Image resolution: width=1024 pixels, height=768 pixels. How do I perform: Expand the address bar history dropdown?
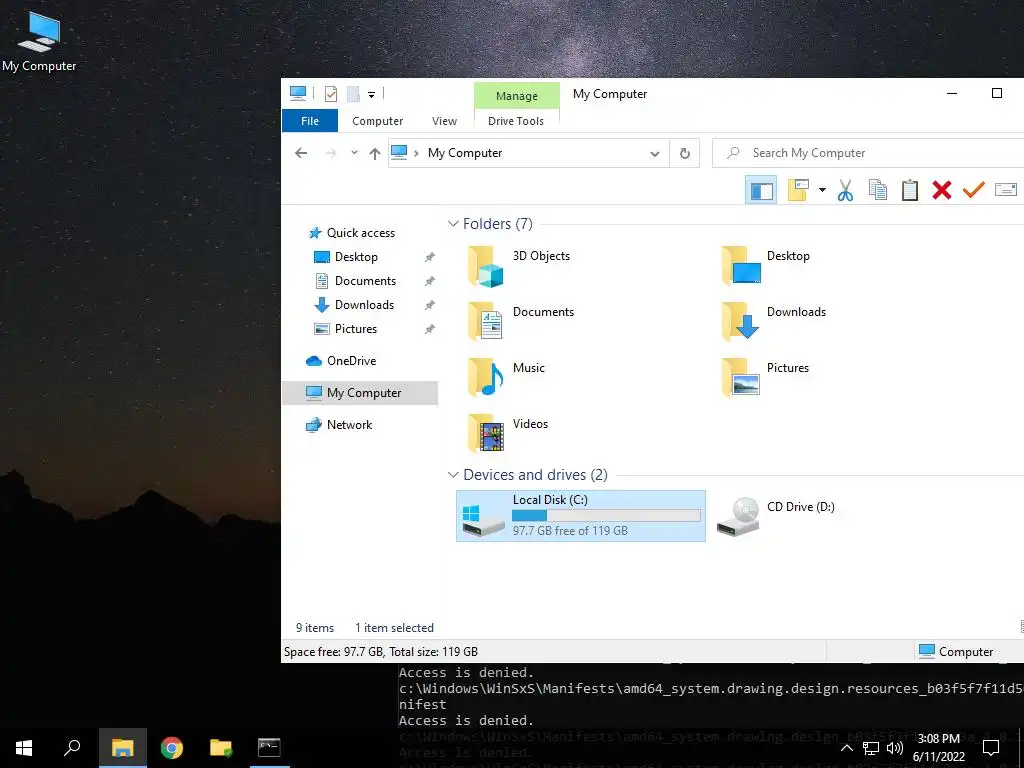pyautogui.click(x=654, y=153)
